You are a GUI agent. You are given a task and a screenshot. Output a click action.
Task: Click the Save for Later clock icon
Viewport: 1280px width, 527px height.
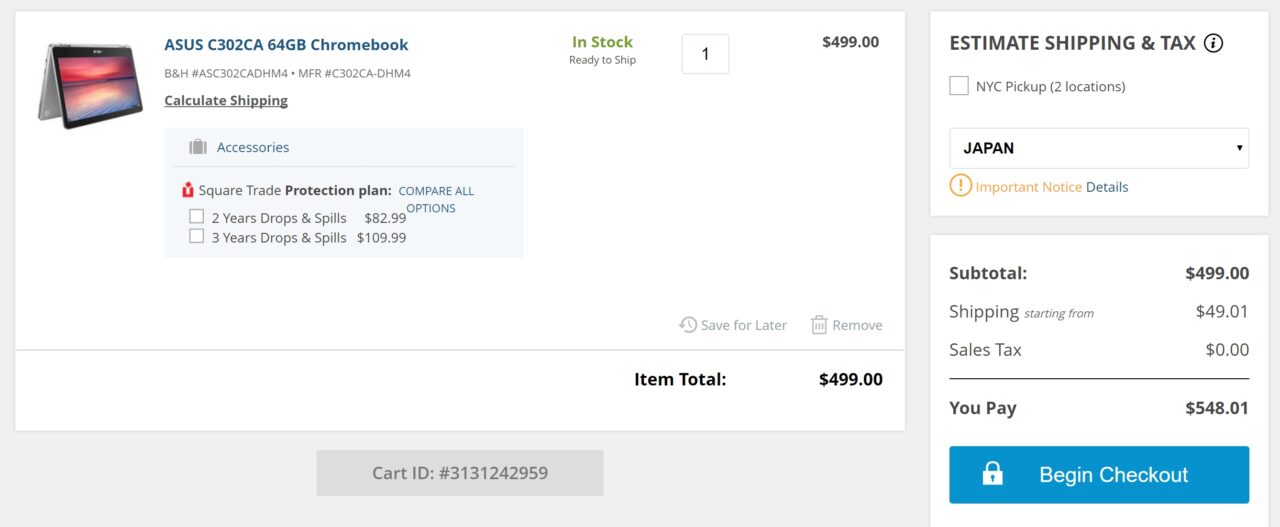point(688,325)
